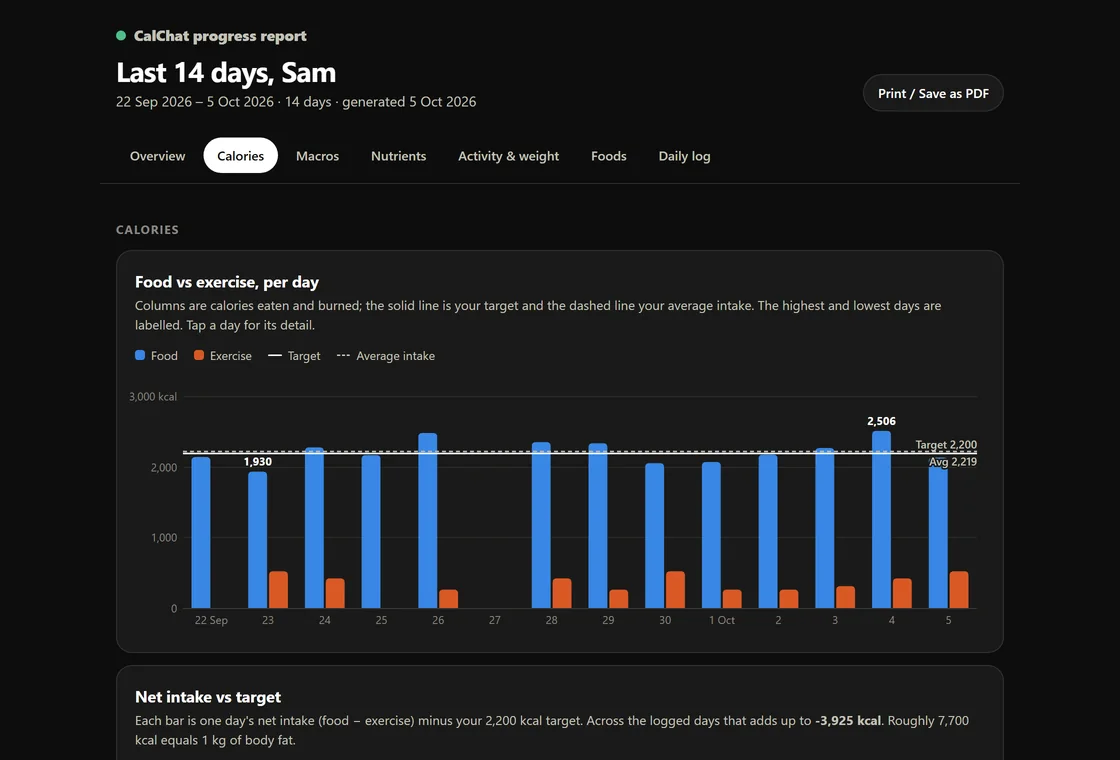Screen dimensions: 1120x760
Task: Tap the 22 Sep food bar
Action: pyautogui.click(x=201, y=533)
